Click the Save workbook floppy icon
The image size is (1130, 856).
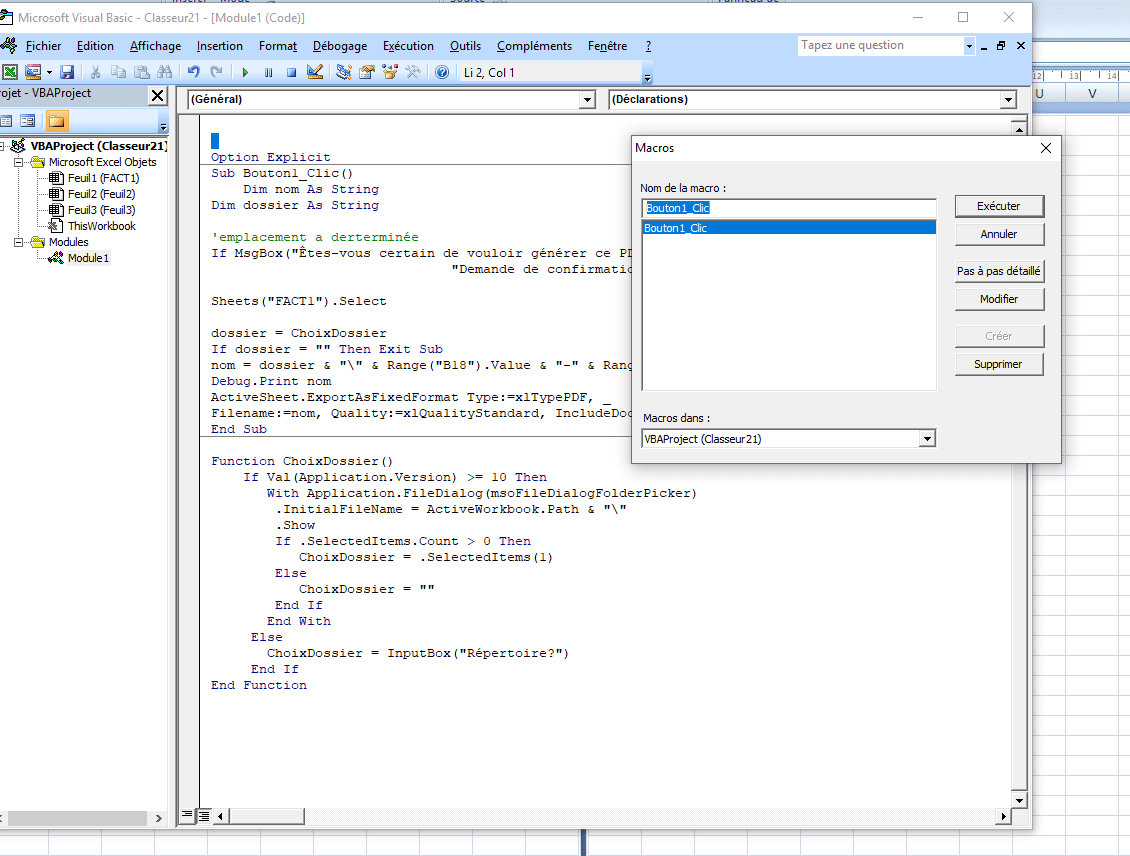click(67, 72)
